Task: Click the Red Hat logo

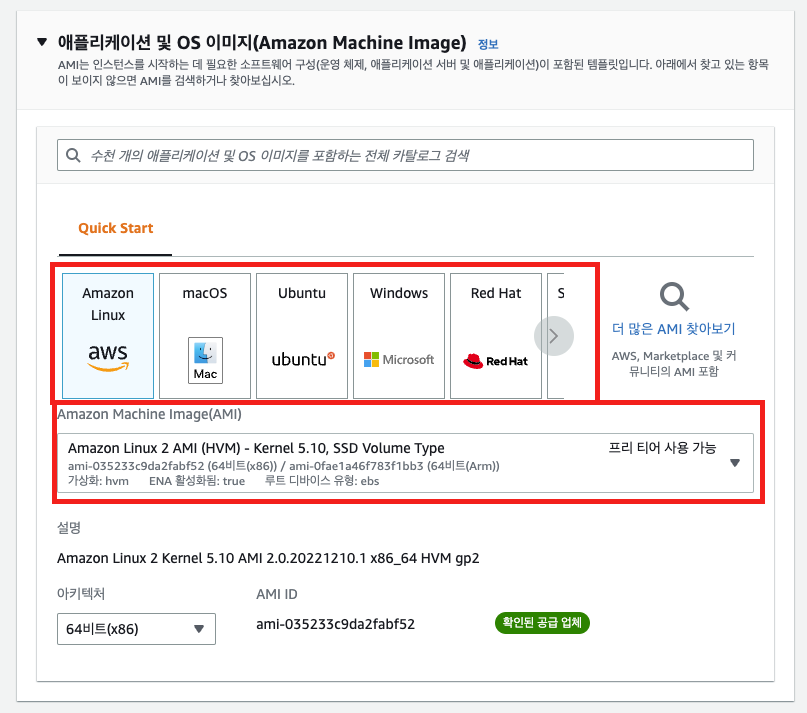Action: click(x=496, y=361)
